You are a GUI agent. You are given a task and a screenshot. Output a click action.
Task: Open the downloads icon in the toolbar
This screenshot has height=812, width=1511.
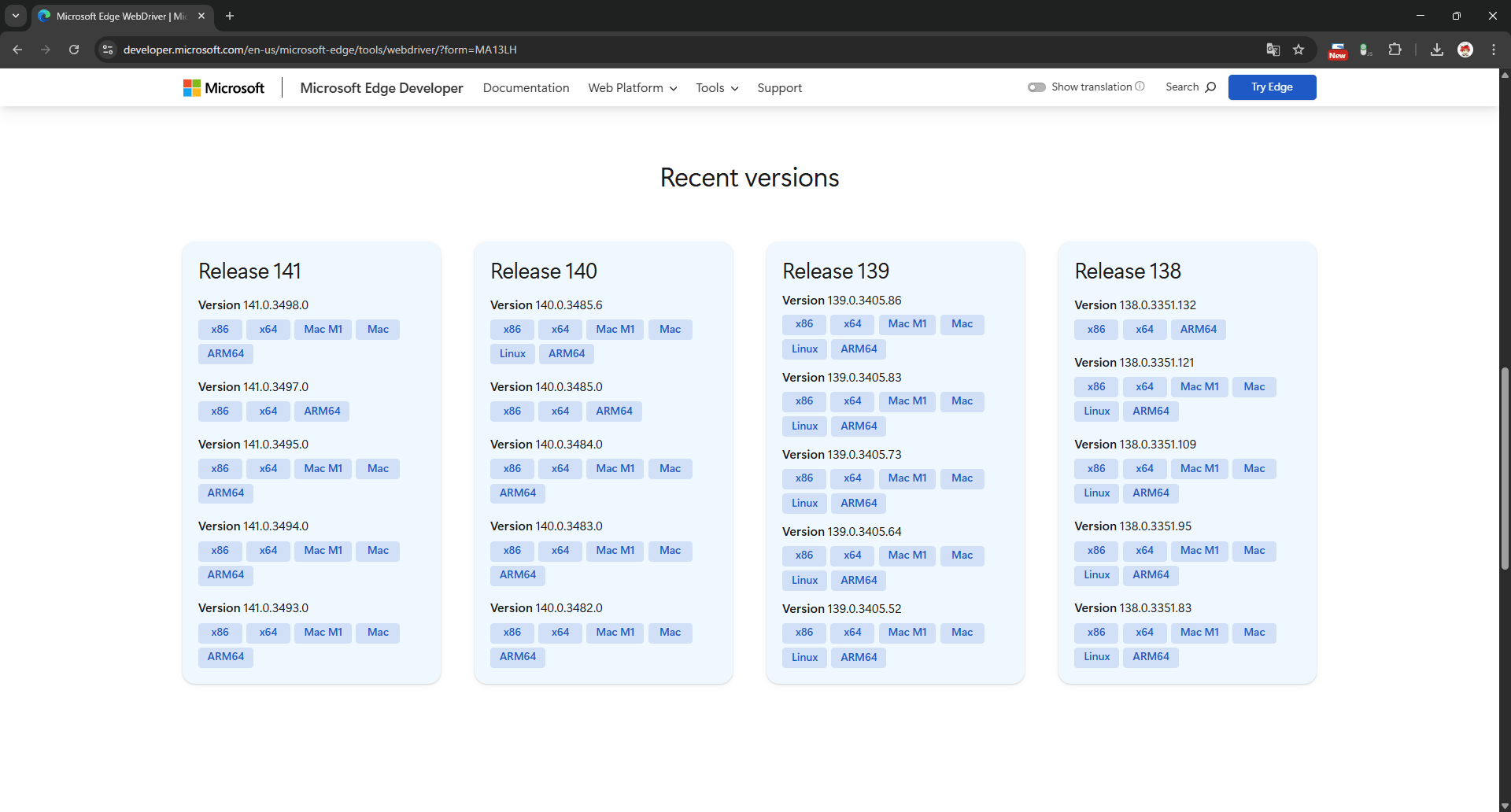coord(1437,50)
